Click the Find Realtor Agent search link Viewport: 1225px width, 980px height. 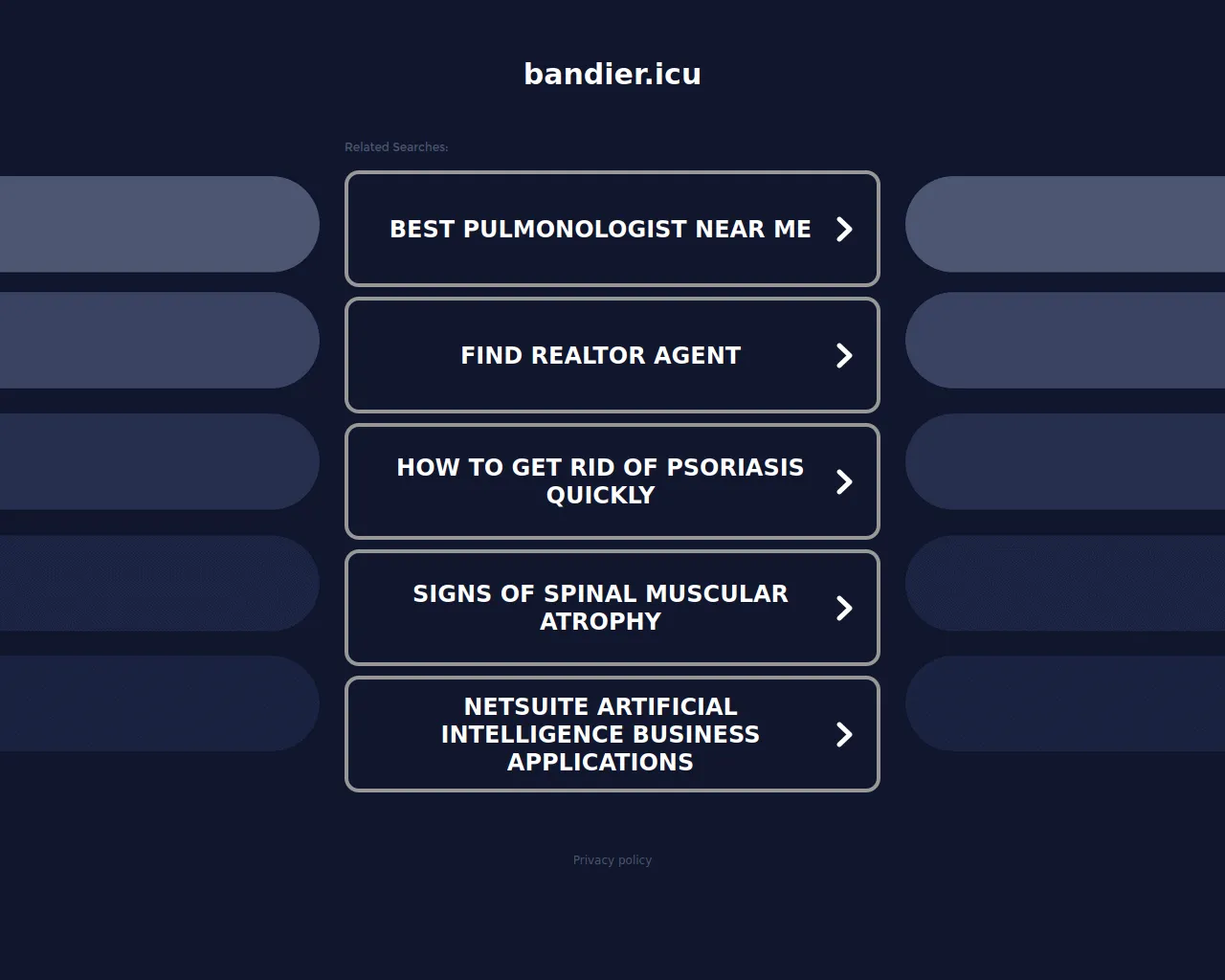[x=600, y=355]
